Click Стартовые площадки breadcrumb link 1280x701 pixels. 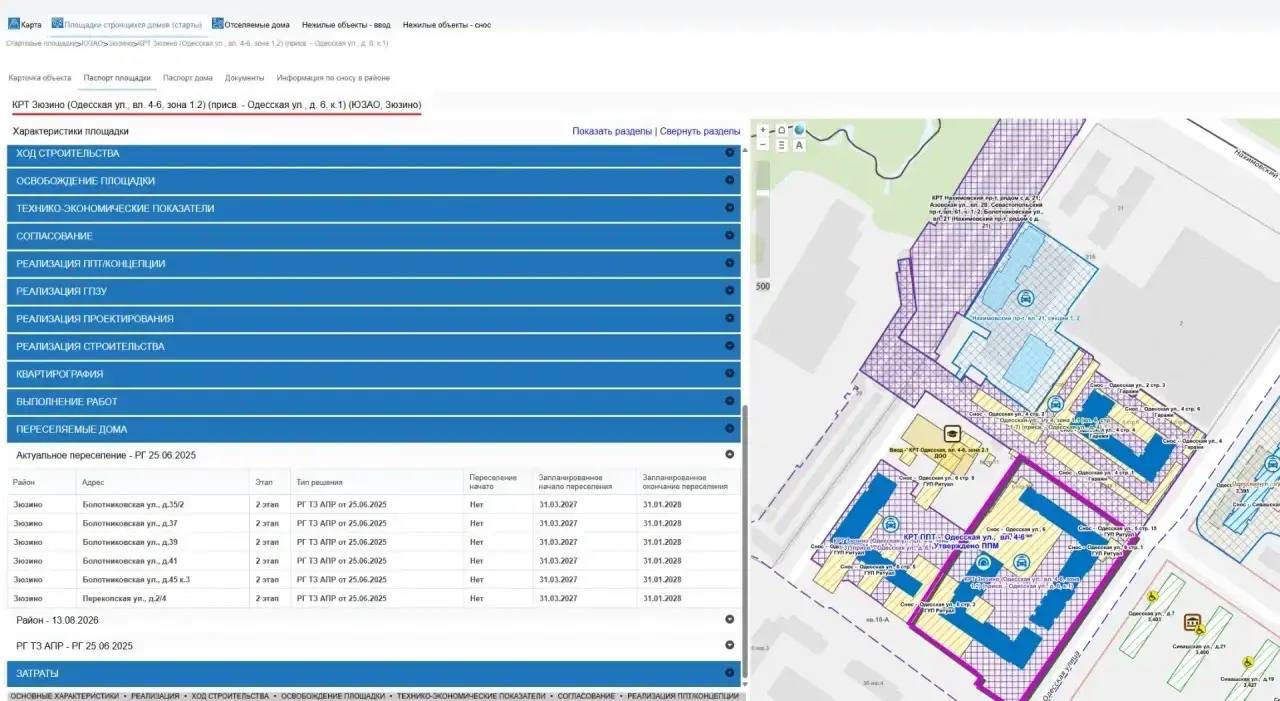coord(43,44)
